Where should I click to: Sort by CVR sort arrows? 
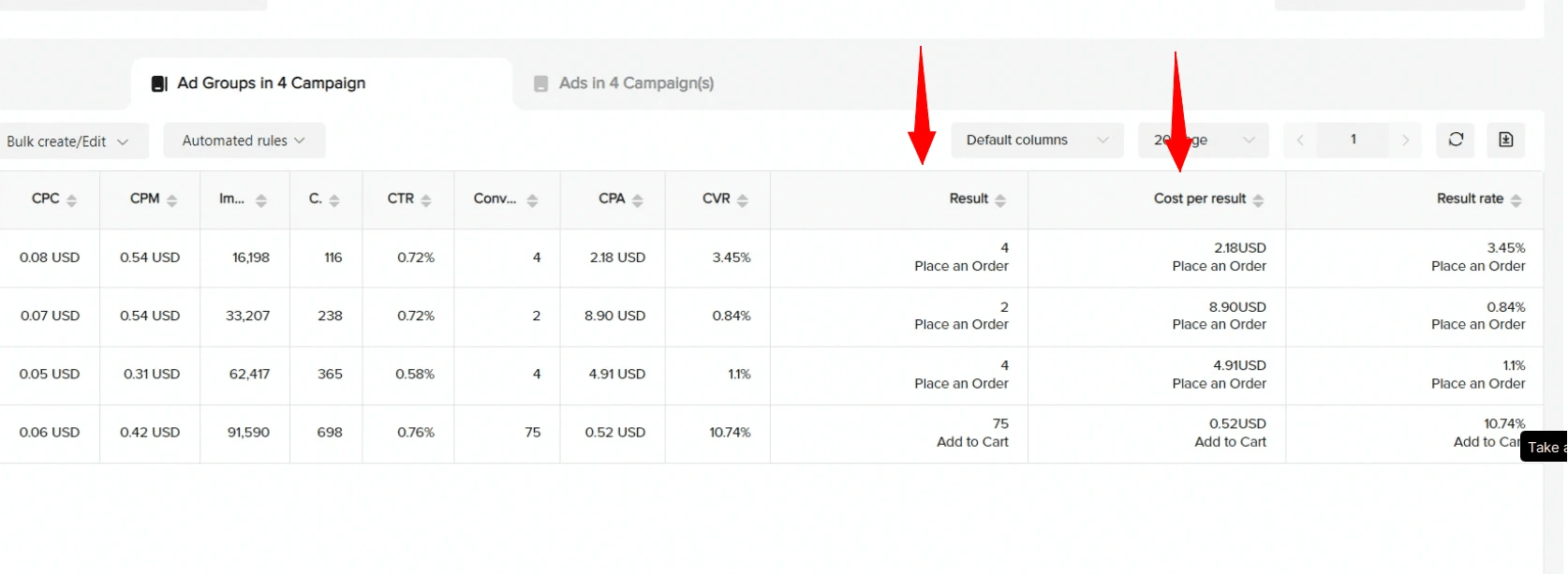pos(743,199)
